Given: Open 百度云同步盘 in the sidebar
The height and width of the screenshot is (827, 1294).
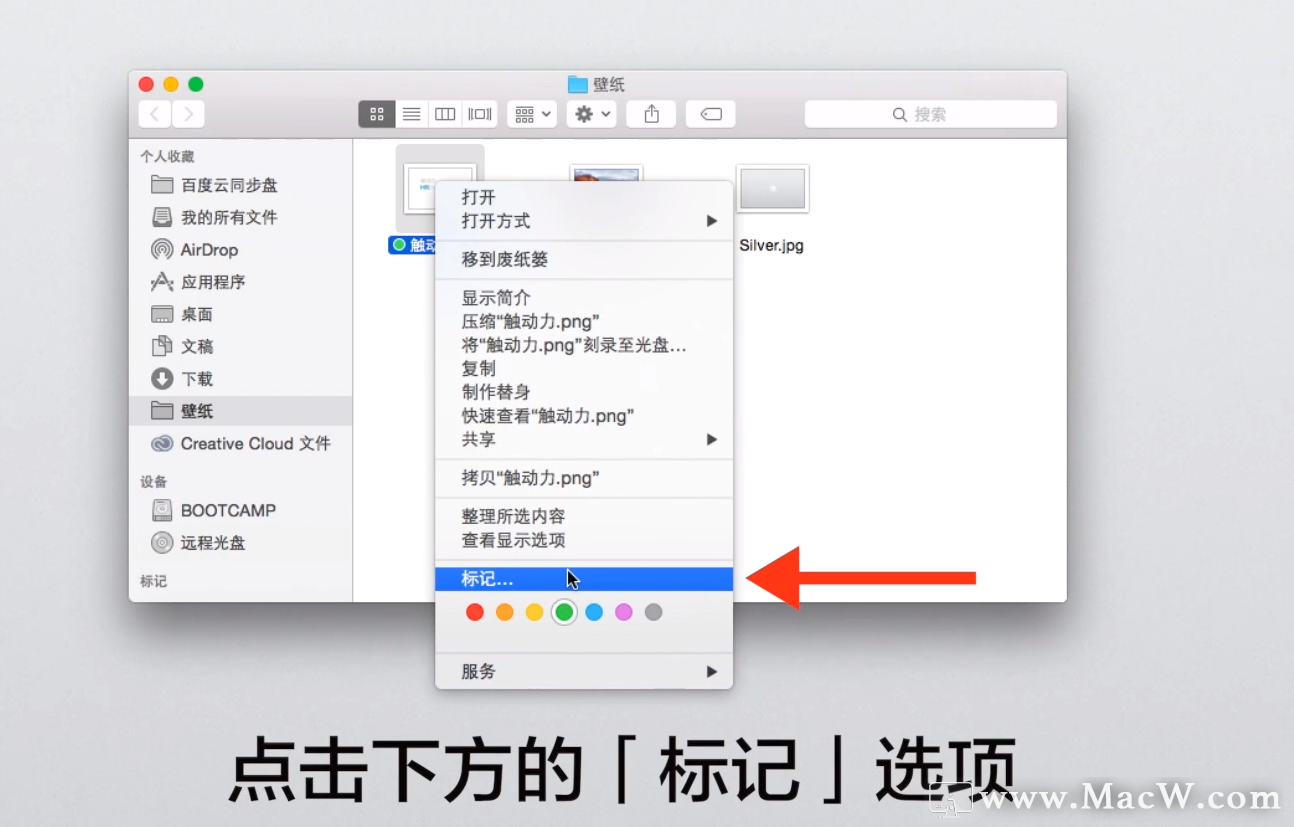Looking at the screenshot, I should tap(240, 185).
